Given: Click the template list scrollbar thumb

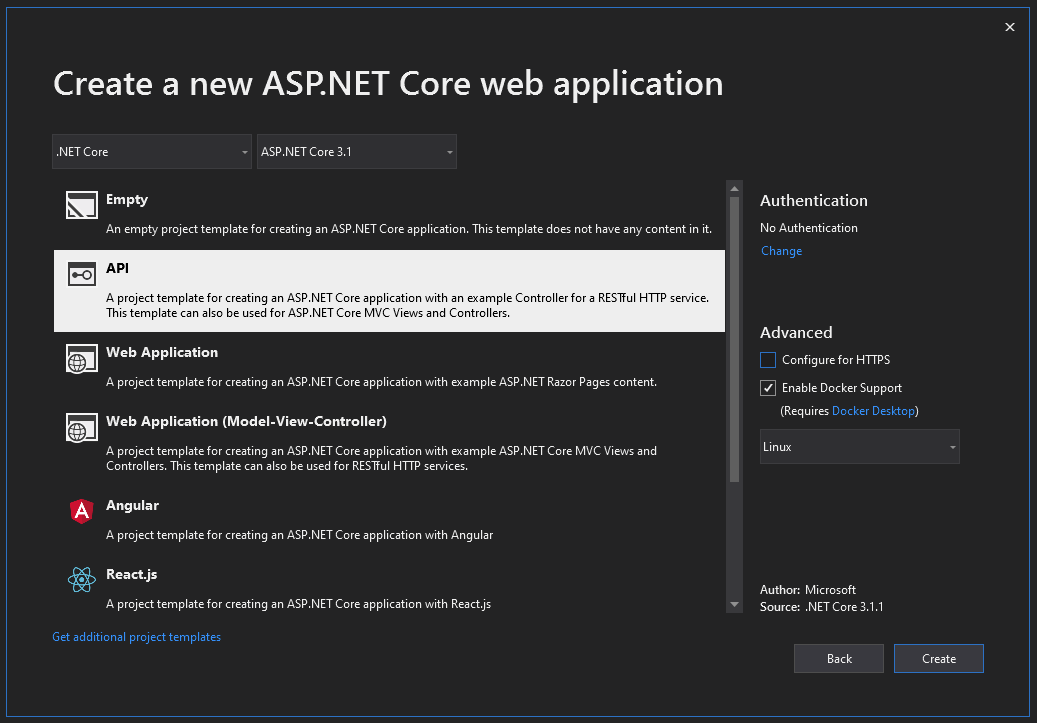Looking at the screenshot, I should click(734, 339).
